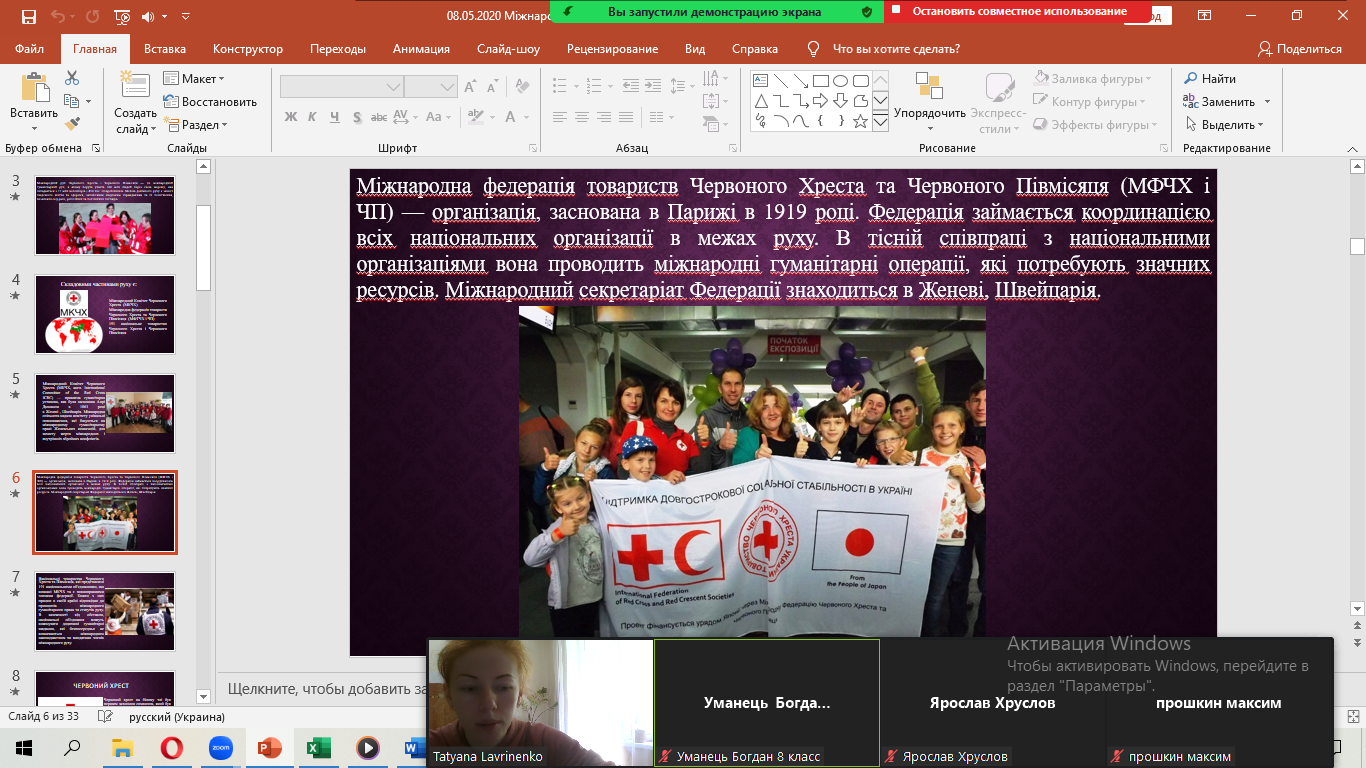Click the Найти search button

pyautogui.click(x=1210, y=79)
